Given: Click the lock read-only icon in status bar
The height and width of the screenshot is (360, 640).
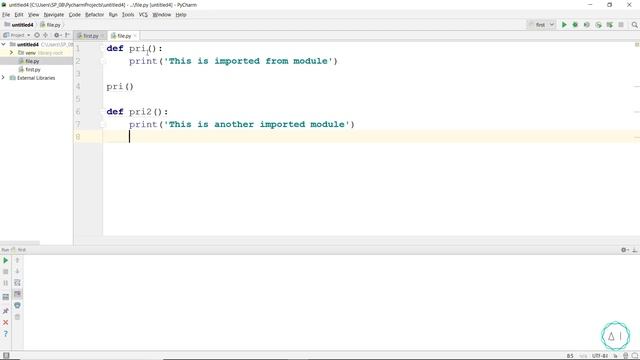Looking at the screenshot, I should coord(616,356).
